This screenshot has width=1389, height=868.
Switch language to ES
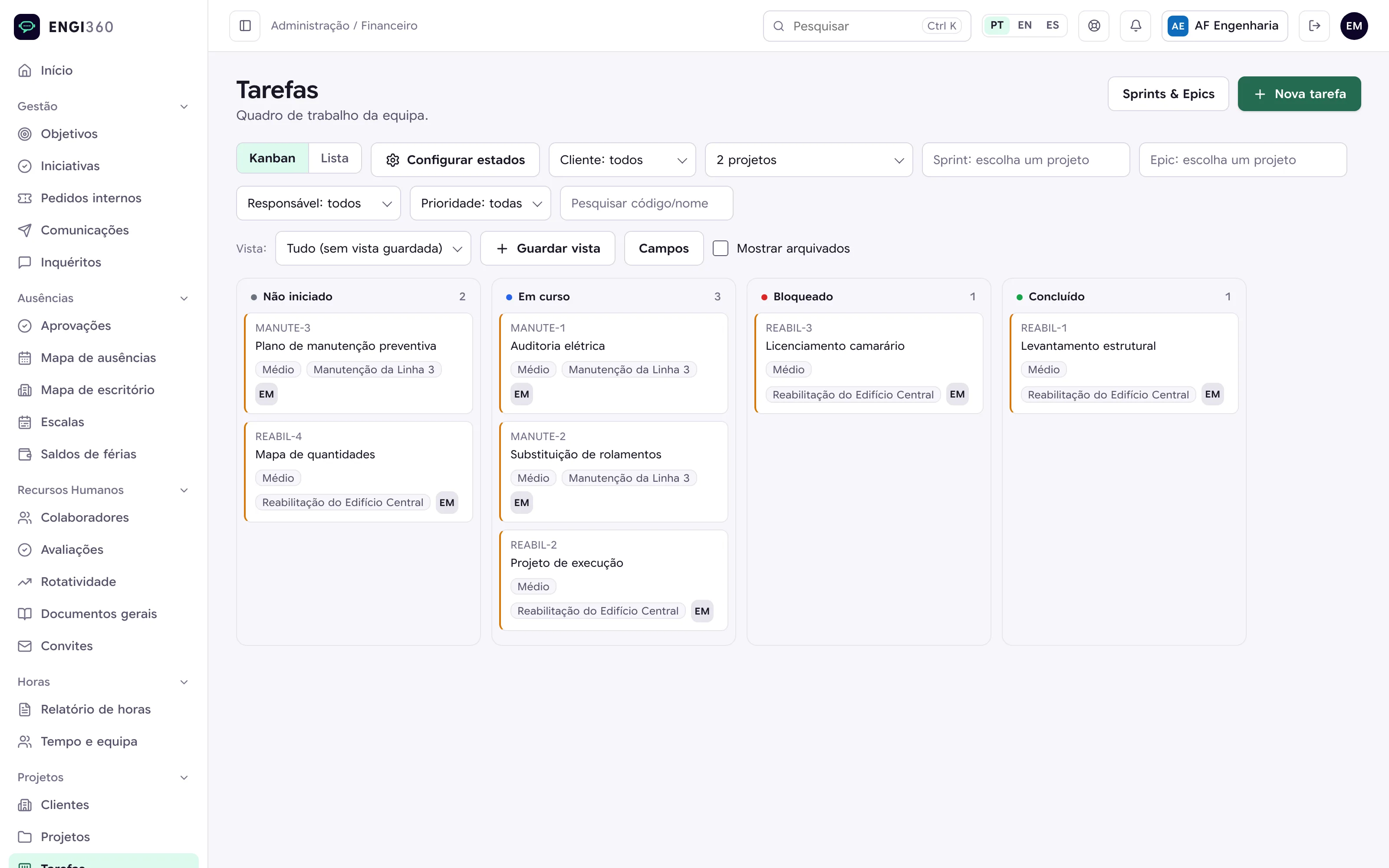pos(1052,26)
